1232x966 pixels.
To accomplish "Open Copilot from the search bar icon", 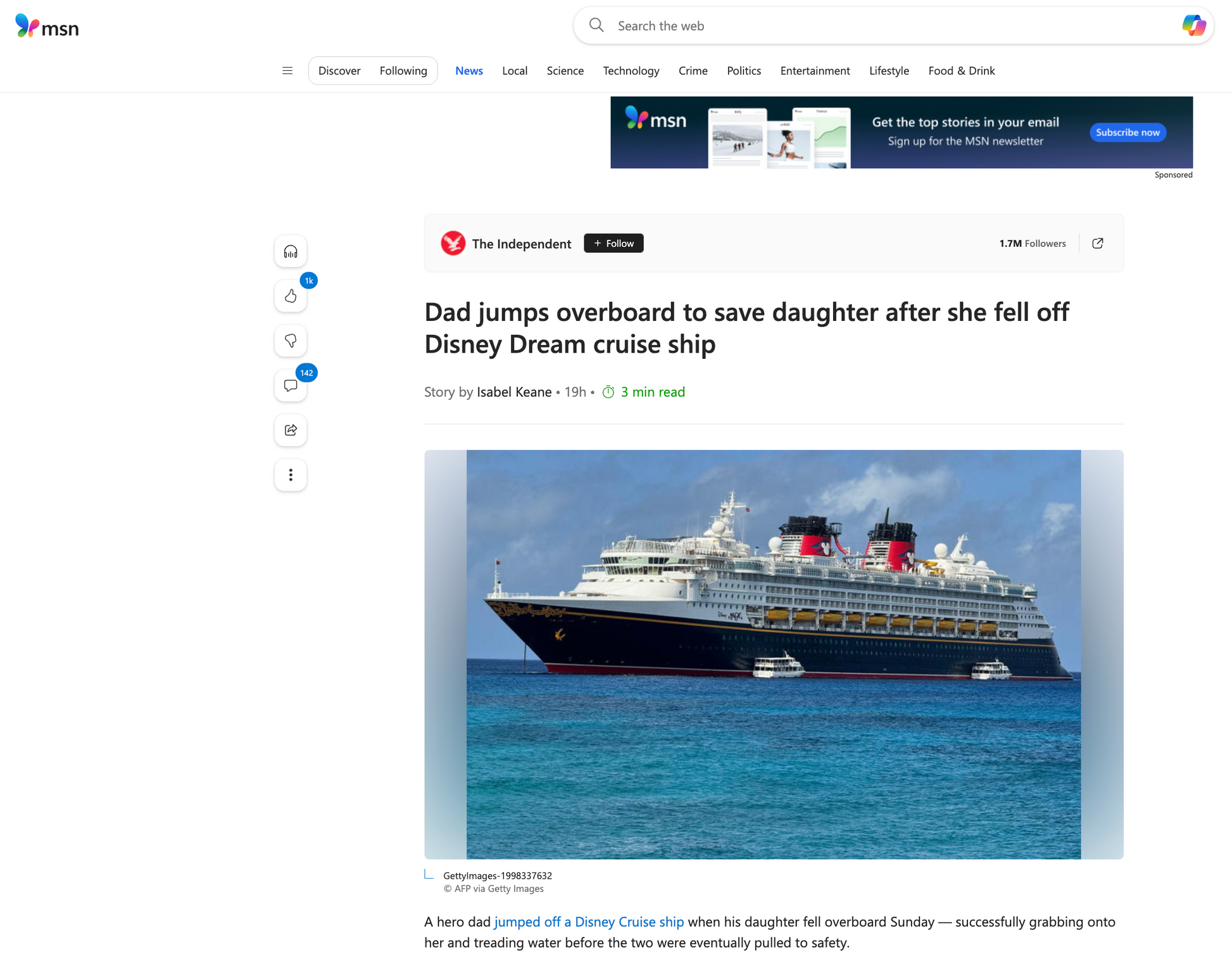I will click(1193, 25).
